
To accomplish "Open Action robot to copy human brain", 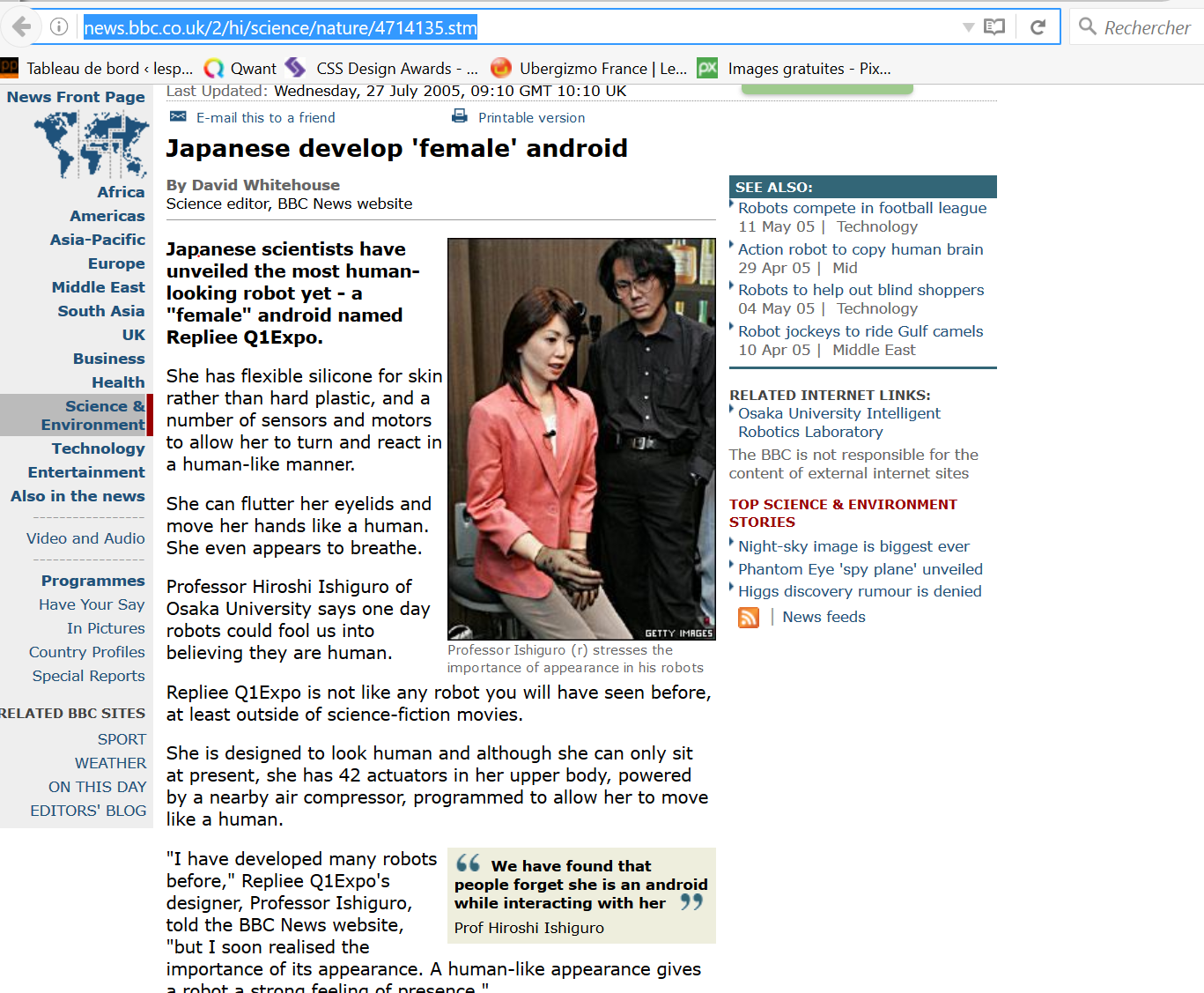I will coord(861,249).
